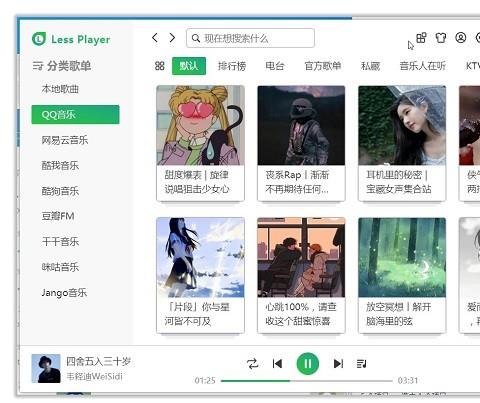
Task: Select 豆瓣FM in sidebar
Action: [58, 216]
